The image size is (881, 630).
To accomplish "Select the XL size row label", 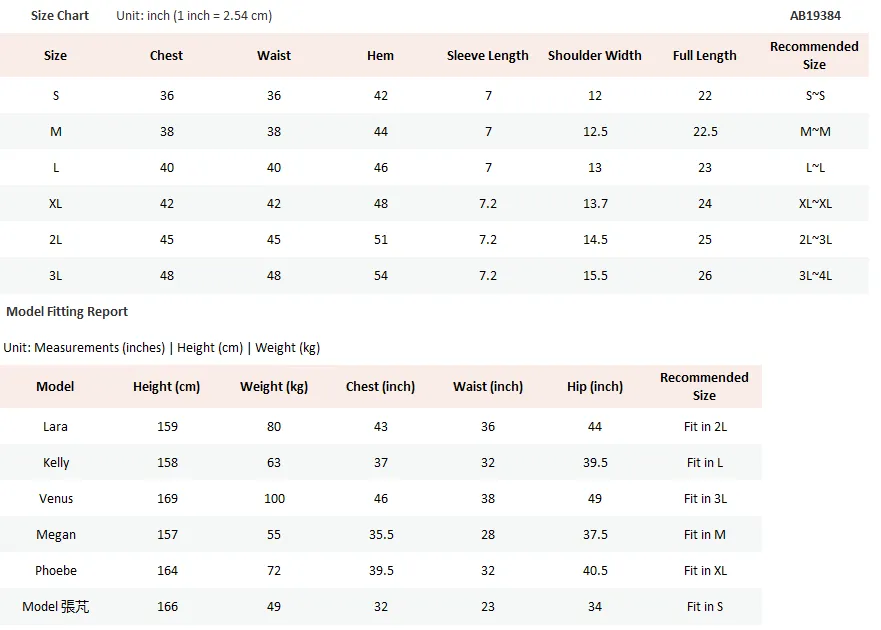I will 55,203.
